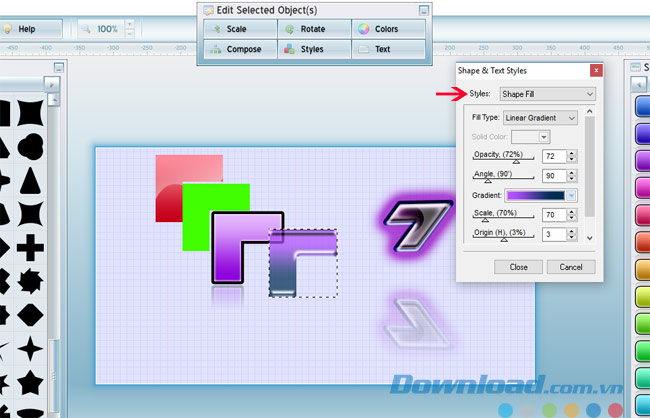Screen dimensions: 650x418
Task: Pick the spiky burst shape
Action: pyautogui.click(x=30, y=281)
